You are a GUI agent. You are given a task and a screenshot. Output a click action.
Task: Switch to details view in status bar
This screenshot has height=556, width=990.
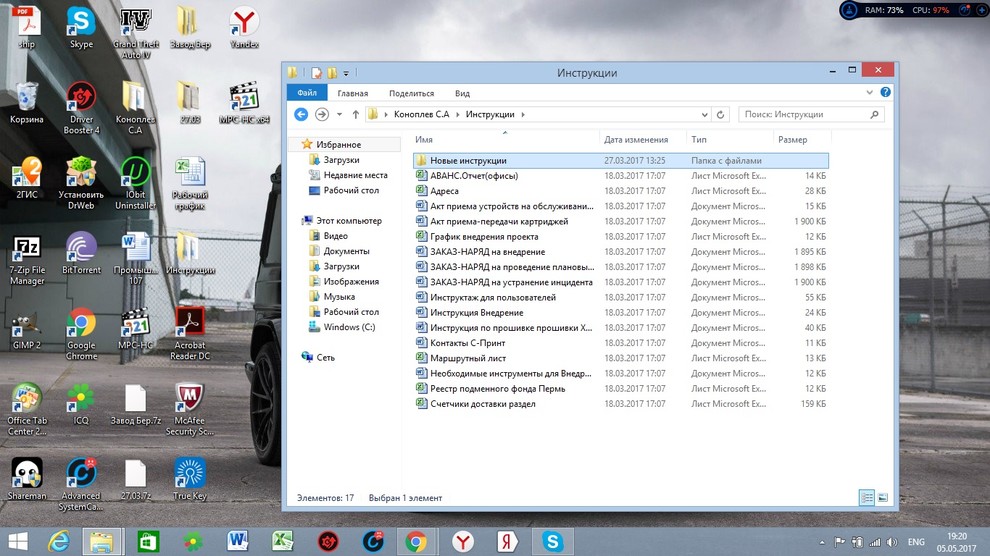pos(866,497)
